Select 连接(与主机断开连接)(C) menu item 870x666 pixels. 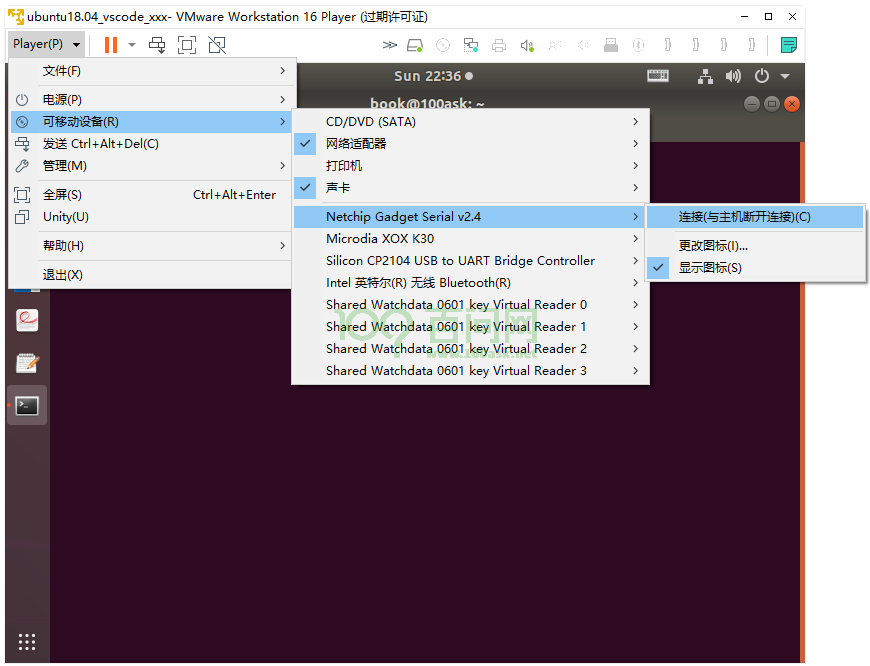coord(755,217)
